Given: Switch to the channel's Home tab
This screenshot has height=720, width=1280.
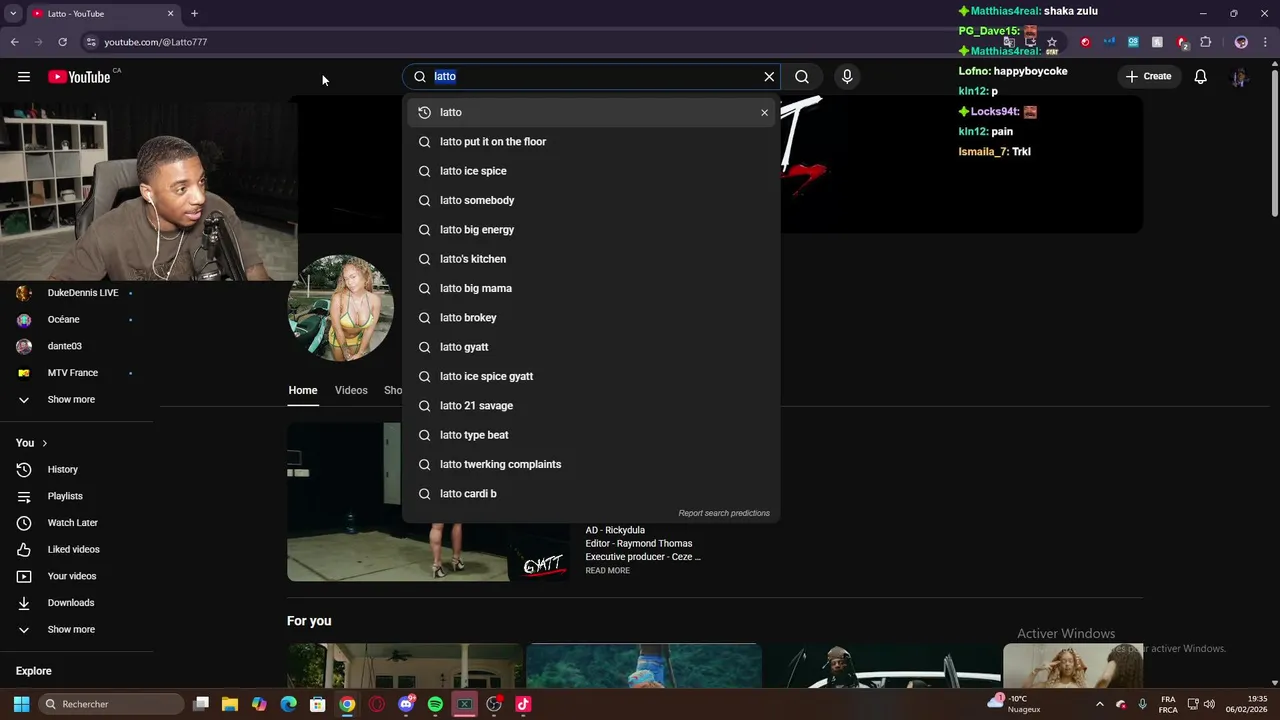Looking at the screenshot, I should [303, 391].
